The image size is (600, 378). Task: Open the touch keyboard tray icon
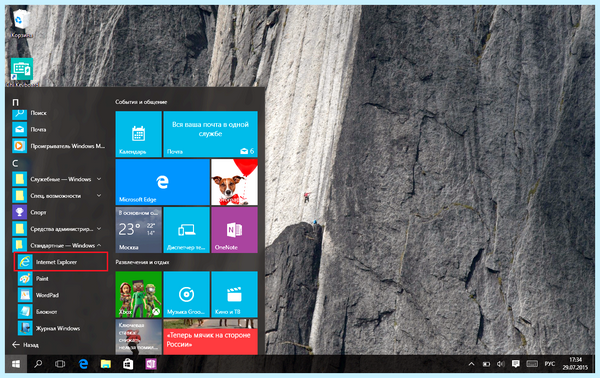[532, 364]
